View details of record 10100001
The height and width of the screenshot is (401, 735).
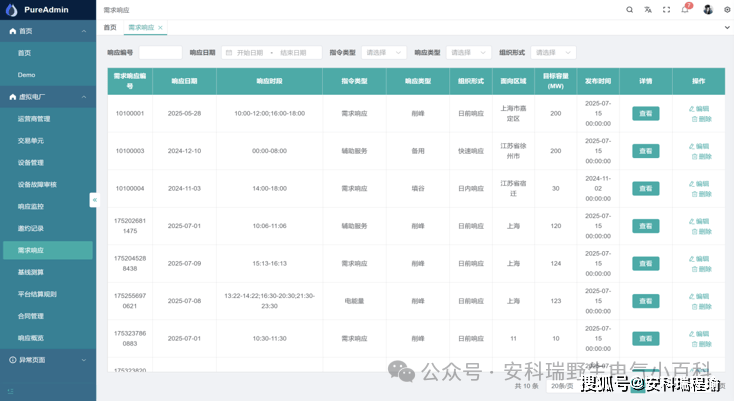click(645, 113)
